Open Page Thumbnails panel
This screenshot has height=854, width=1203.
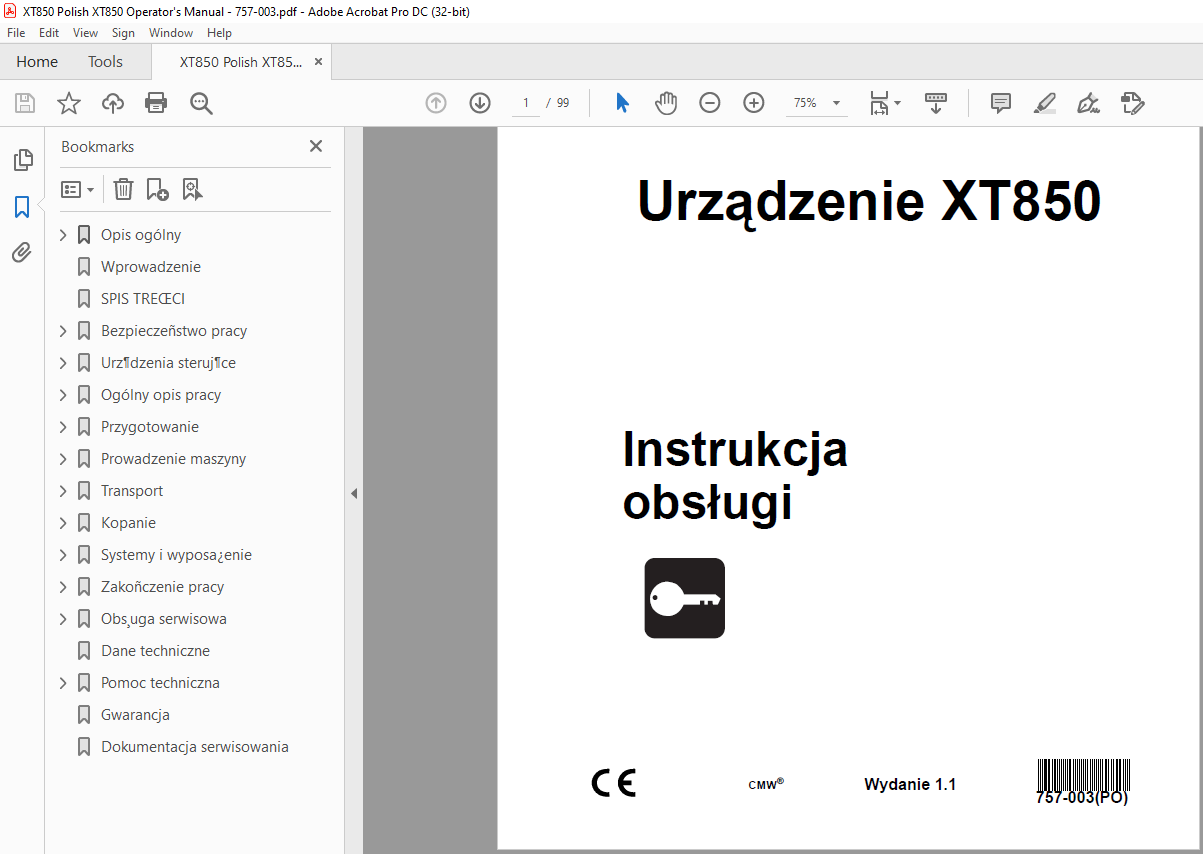pos(22,159)
